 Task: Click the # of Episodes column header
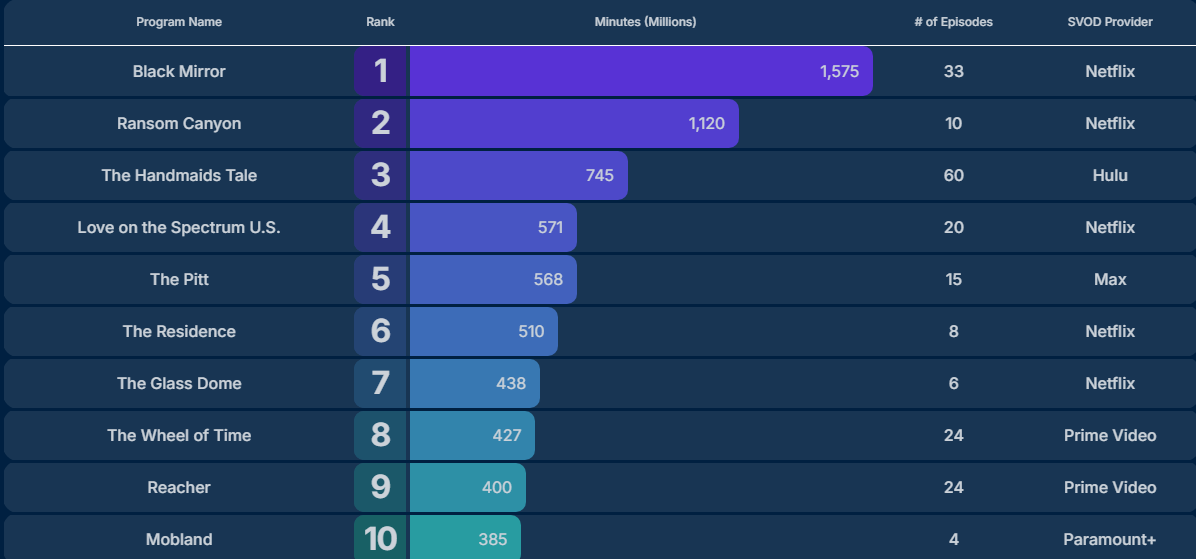pyautogui.click(x=953, y=22)
